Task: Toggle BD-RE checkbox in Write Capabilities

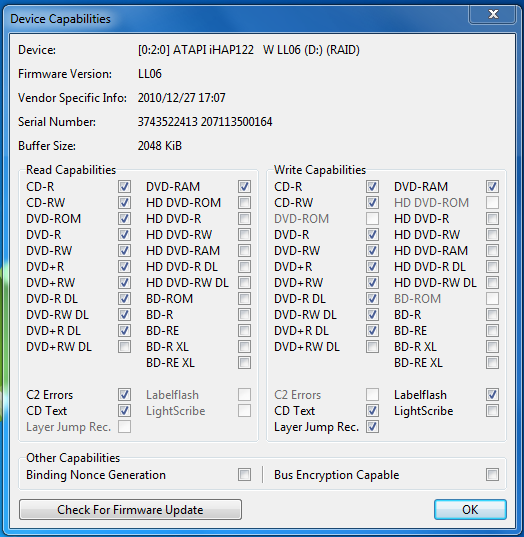Action: tap(492, 330)
